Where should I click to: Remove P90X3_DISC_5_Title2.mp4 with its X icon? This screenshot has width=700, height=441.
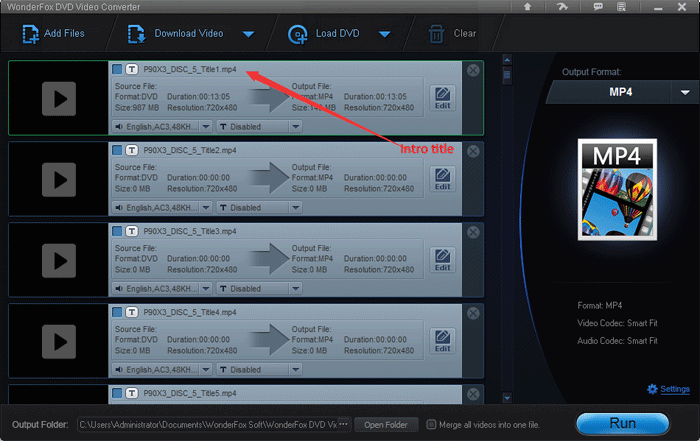(x=473, y=151)
